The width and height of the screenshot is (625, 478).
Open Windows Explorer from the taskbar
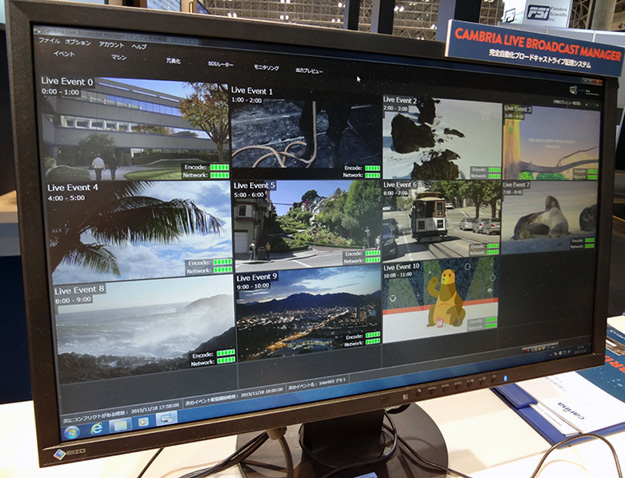pyautogui.click(x=120, y=425)
